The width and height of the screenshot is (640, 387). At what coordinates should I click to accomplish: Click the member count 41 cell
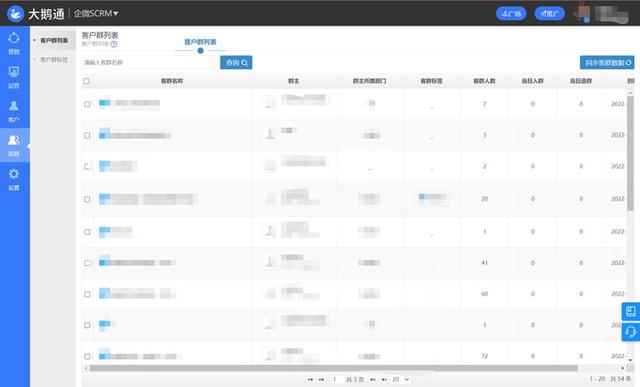[484, 263]
